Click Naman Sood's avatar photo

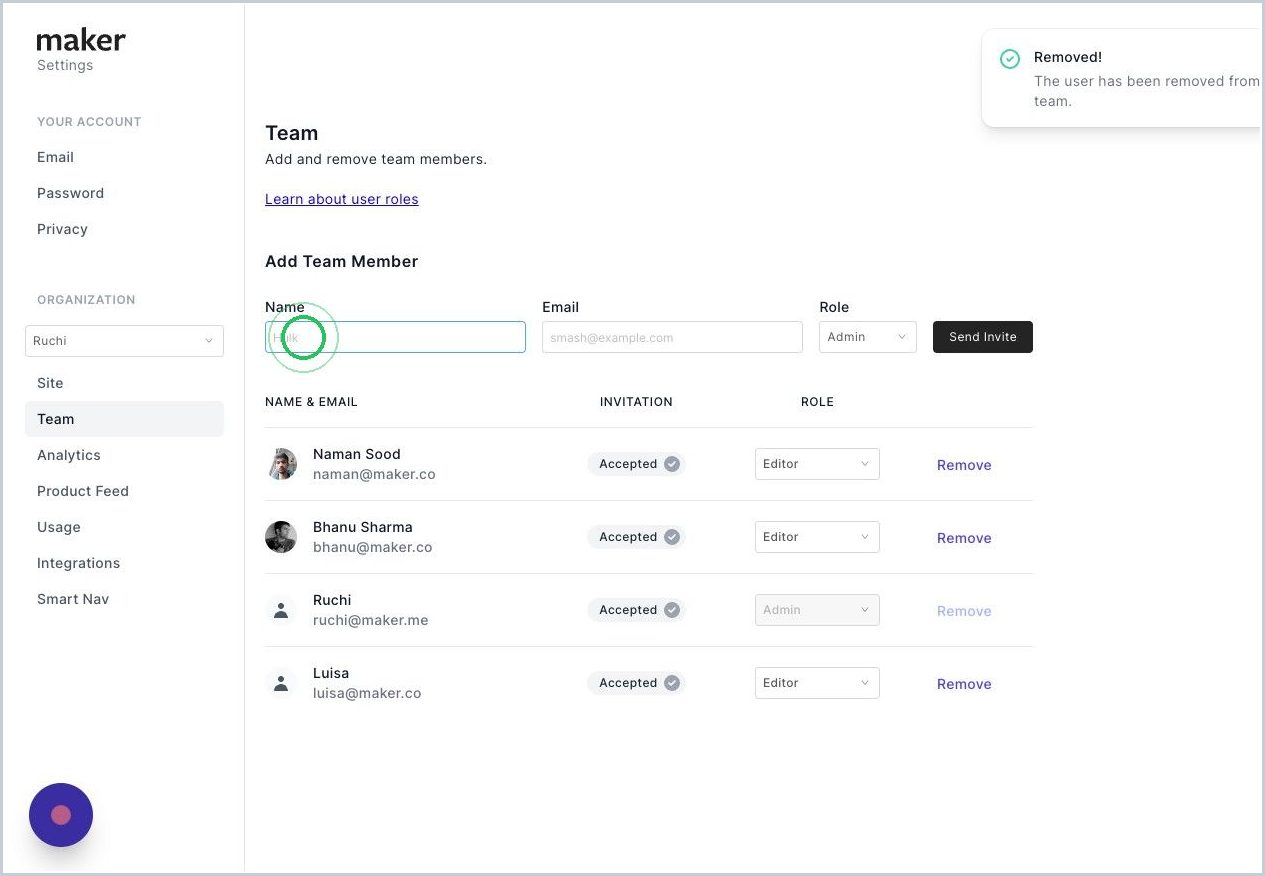(x=281, y=464)
